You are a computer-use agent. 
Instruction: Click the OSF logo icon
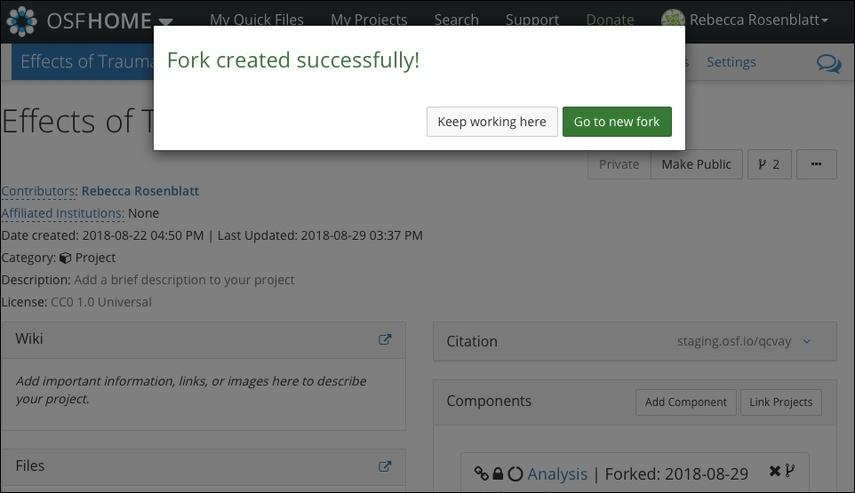pyautogui.click(x=22, y=21)
